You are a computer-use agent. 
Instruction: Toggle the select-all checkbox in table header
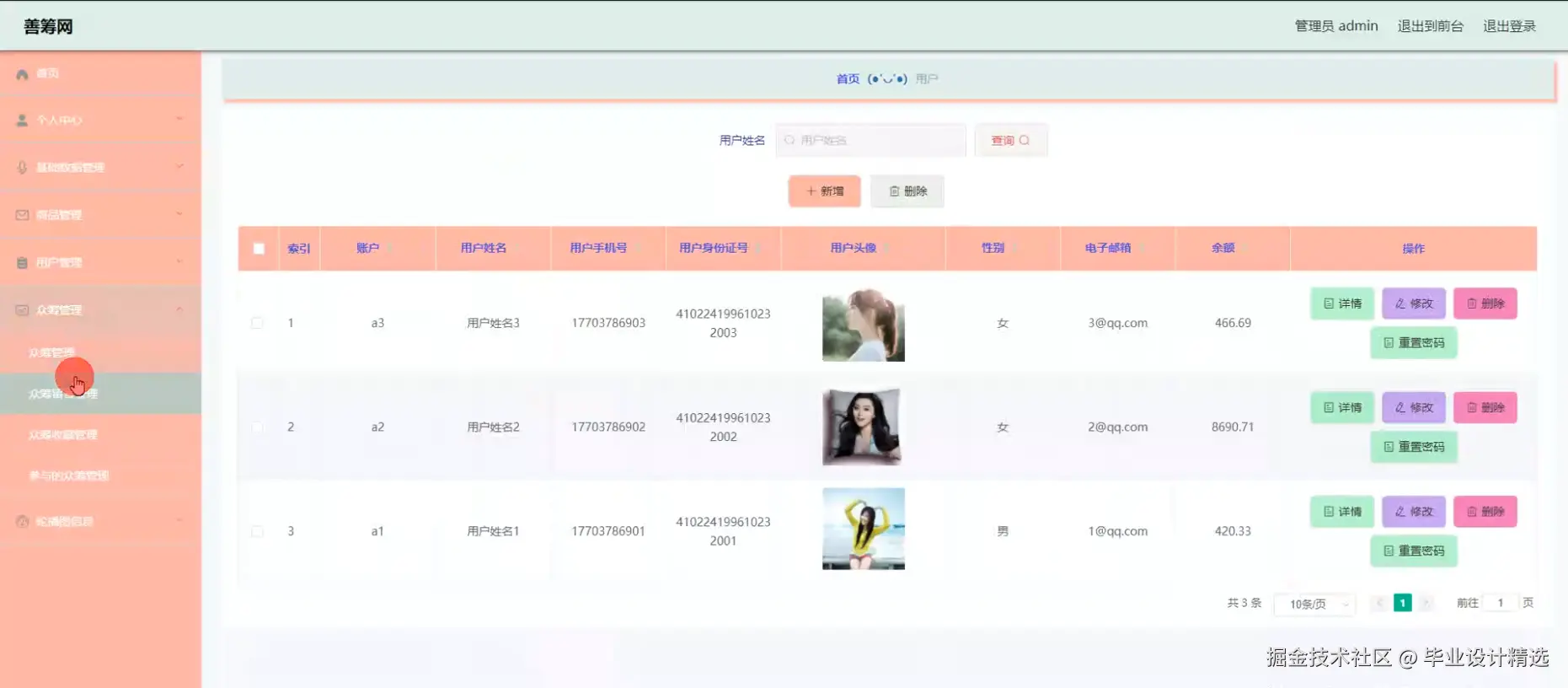[x=259, y=249]
